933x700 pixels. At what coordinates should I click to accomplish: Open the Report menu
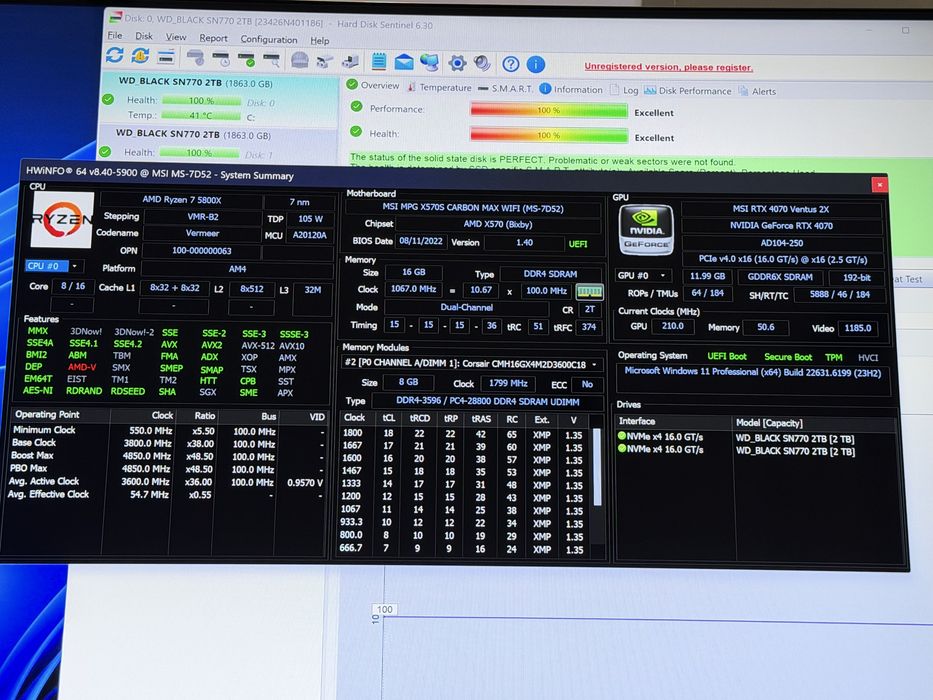tap(213, 38)
